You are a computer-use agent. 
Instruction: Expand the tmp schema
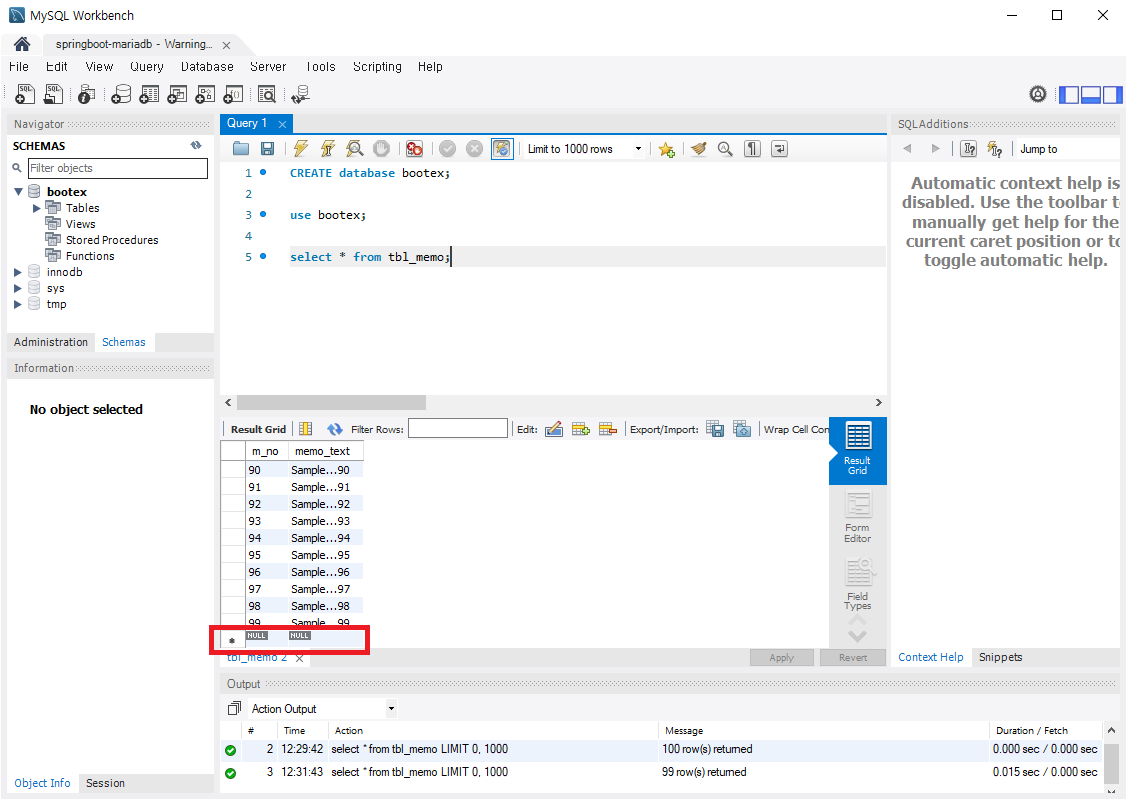18,304
